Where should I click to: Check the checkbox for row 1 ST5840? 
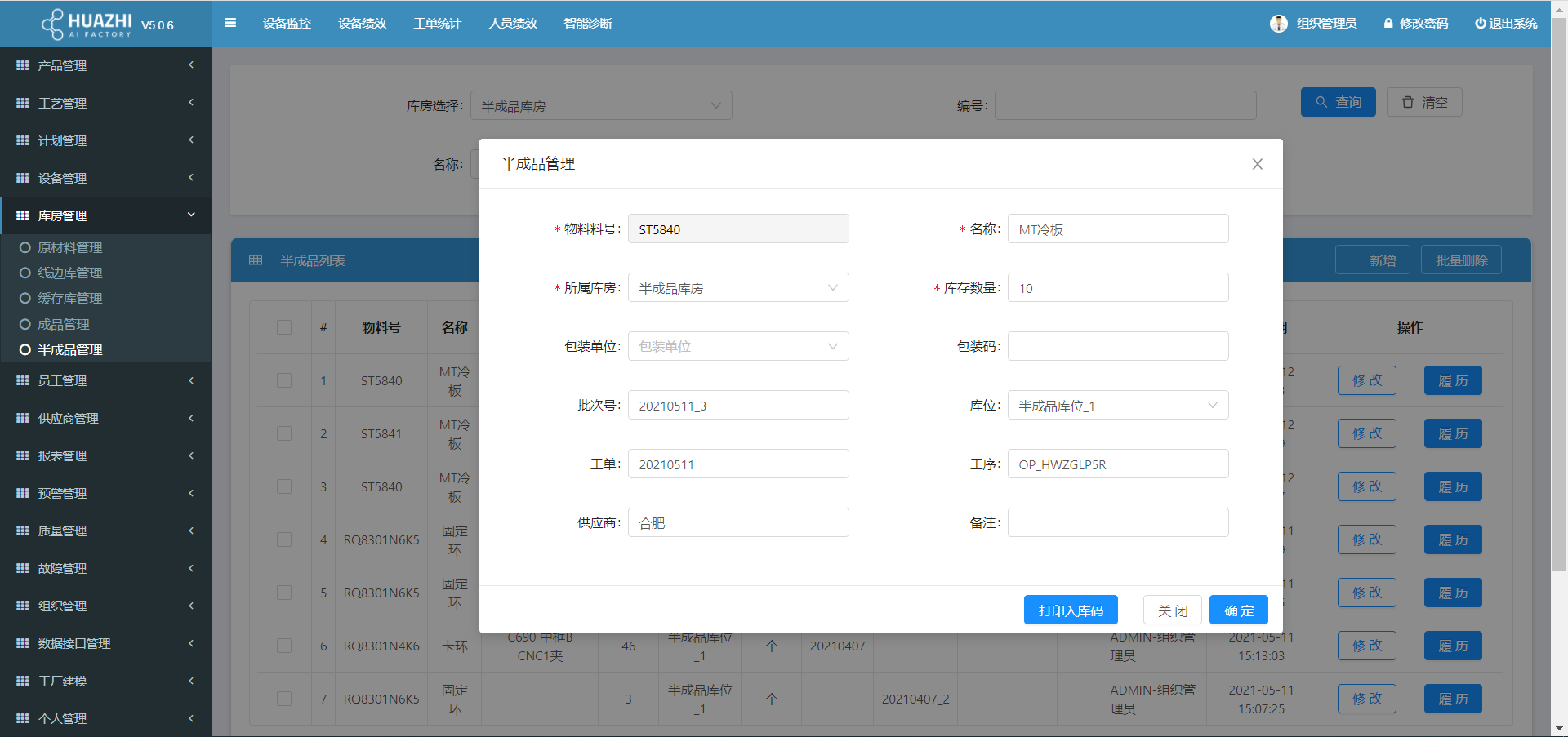(x=284, y=380)
